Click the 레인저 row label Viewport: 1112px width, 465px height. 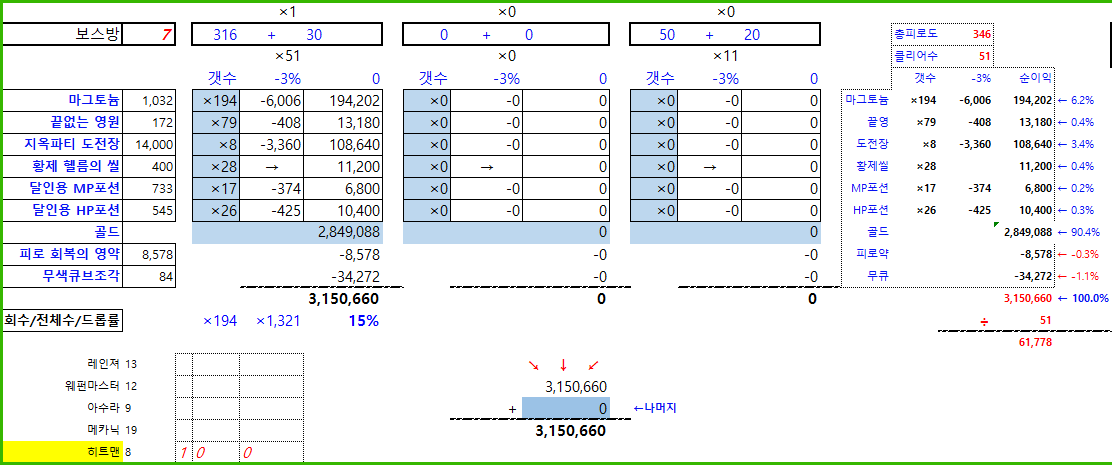(104, 364)
